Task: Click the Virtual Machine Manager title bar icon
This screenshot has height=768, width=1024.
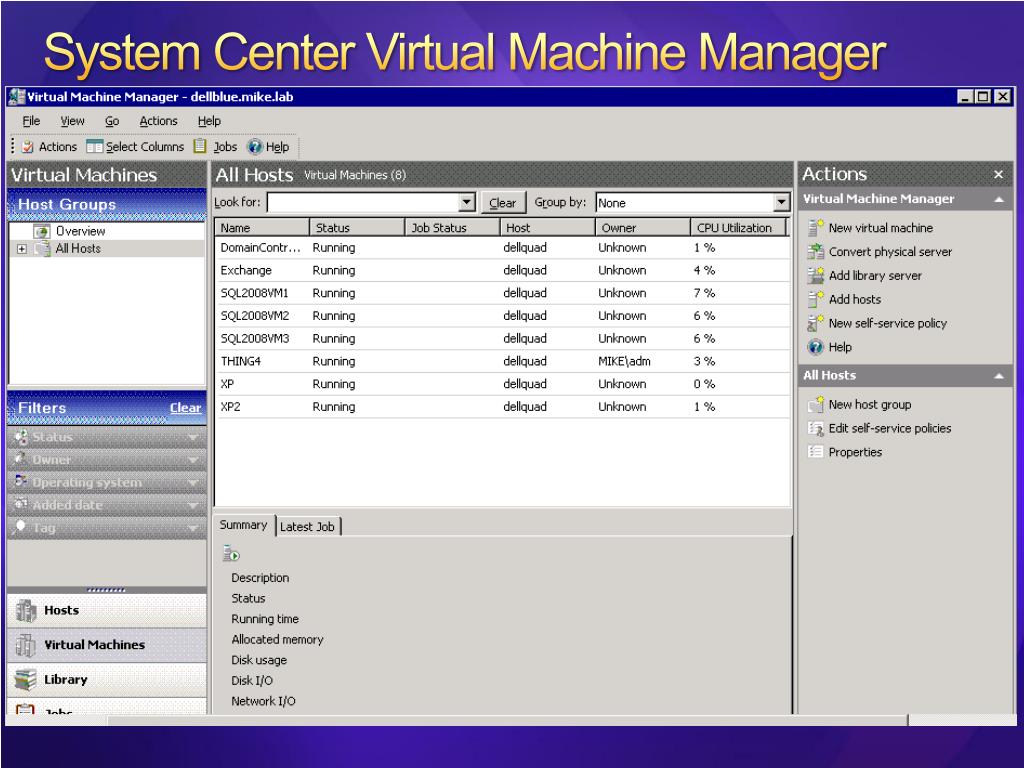Action: coord(17,97)
